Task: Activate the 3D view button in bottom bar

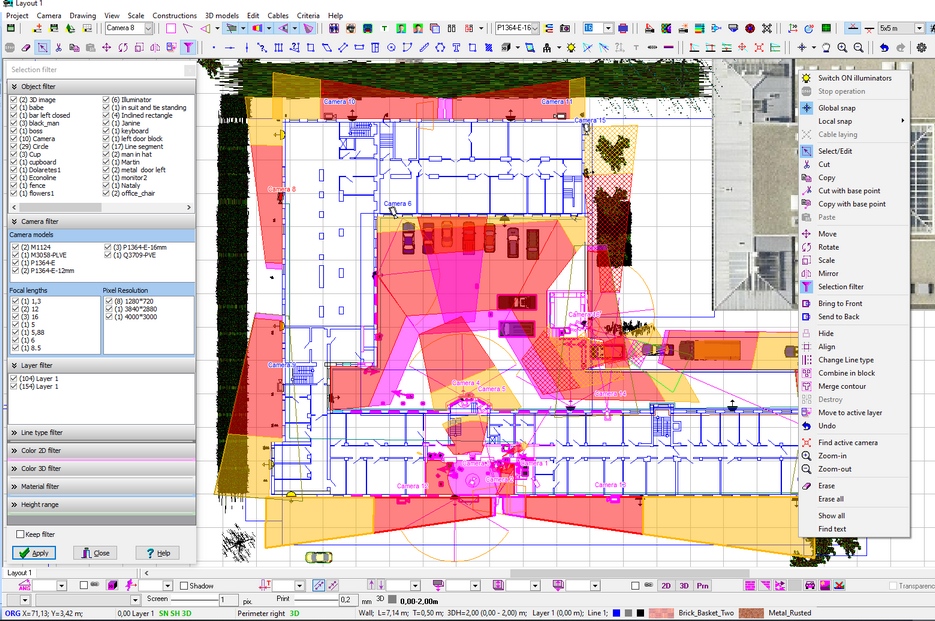Action: 684,586
